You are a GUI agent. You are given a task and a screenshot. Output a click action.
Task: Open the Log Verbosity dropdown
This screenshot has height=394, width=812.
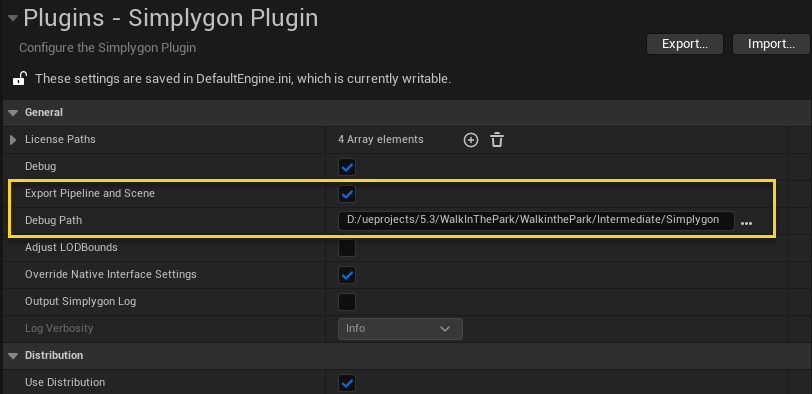(x=400, y=329)
